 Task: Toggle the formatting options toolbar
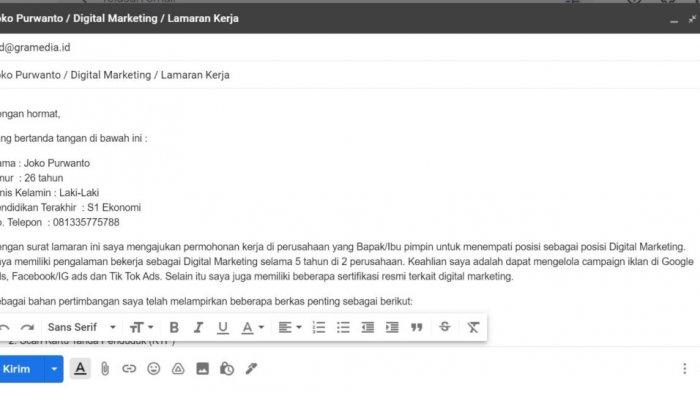pos(80,369)
